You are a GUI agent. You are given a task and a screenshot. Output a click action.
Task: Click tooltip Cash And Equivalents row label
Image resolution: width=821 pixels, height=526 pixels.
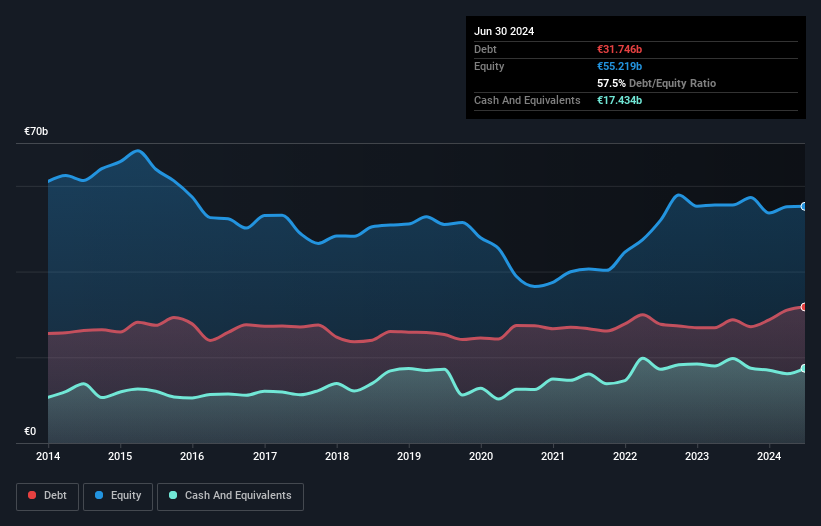coord(527,100)
